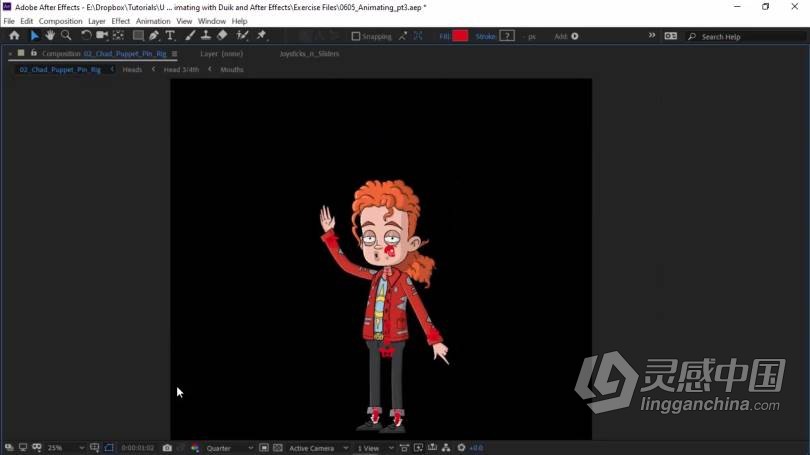The image size is (810, 455).
Task: Select the Rotation tool
Action: (86, 36)
